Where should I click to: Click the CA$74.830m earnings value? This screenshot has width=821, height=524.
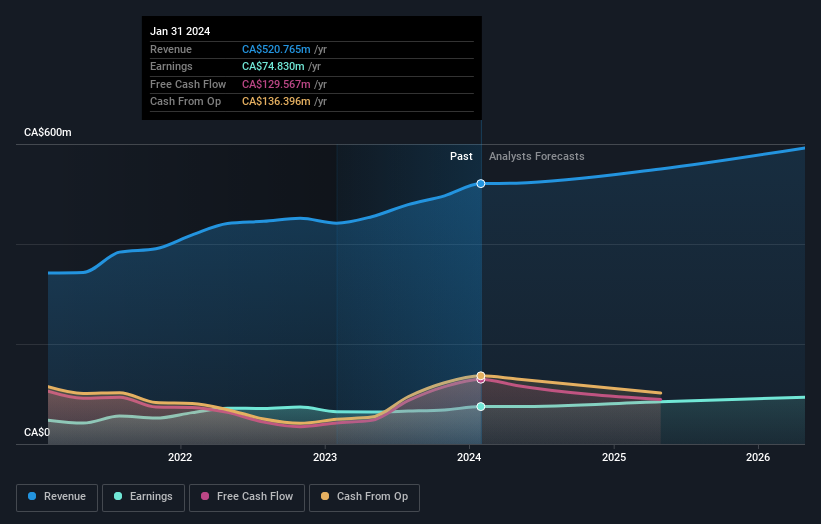tap(273, 66)
